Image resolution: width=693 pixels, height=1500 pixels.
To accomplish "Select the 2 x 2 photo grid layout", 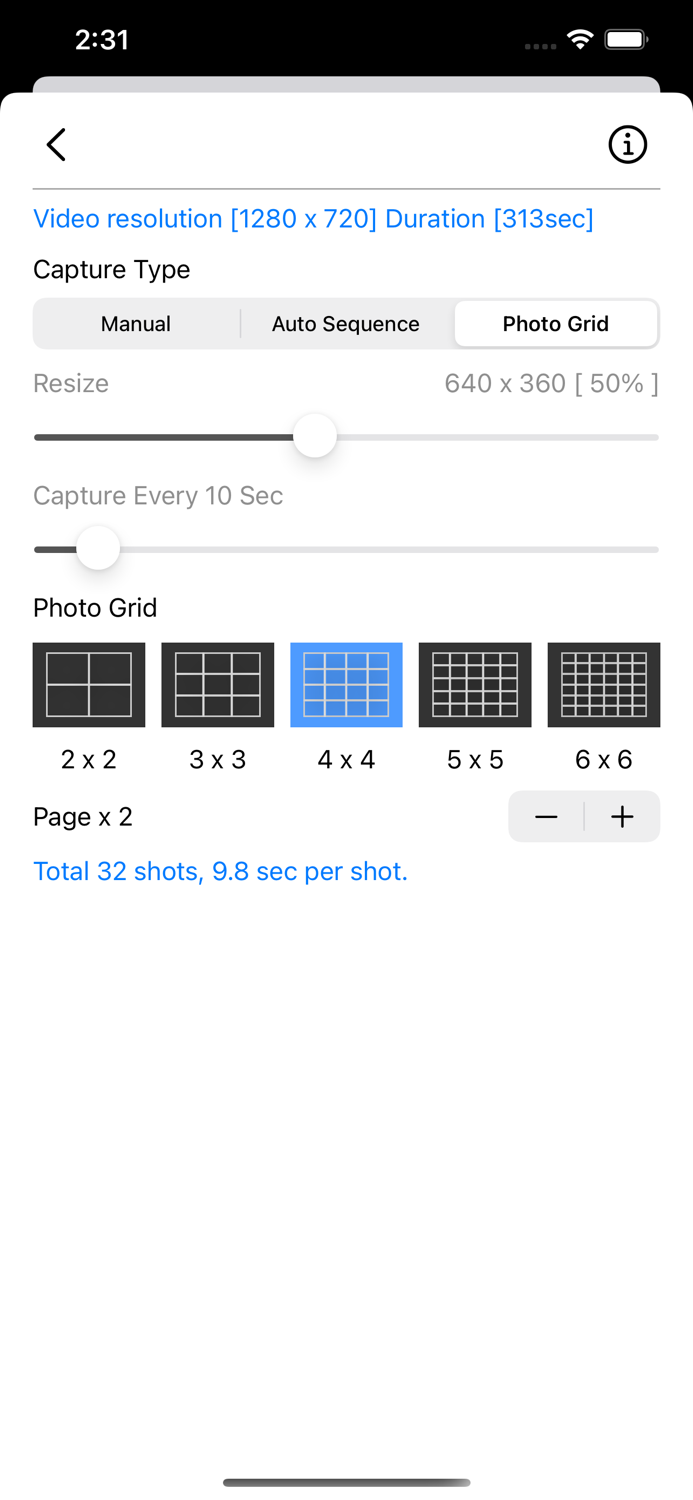I will 88,684.
